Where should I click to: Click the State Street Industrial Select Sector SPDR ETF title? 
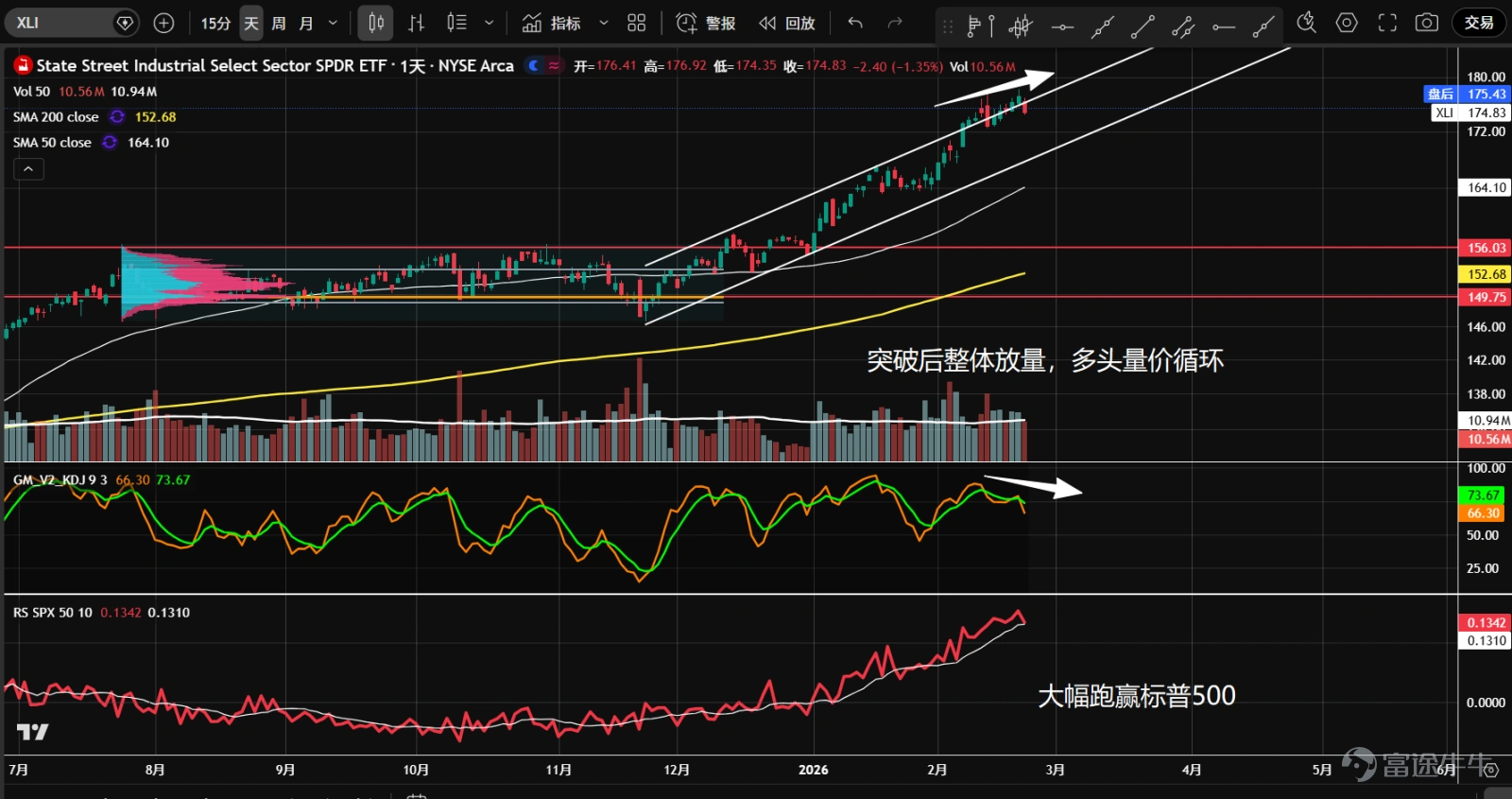pos(275,65)
